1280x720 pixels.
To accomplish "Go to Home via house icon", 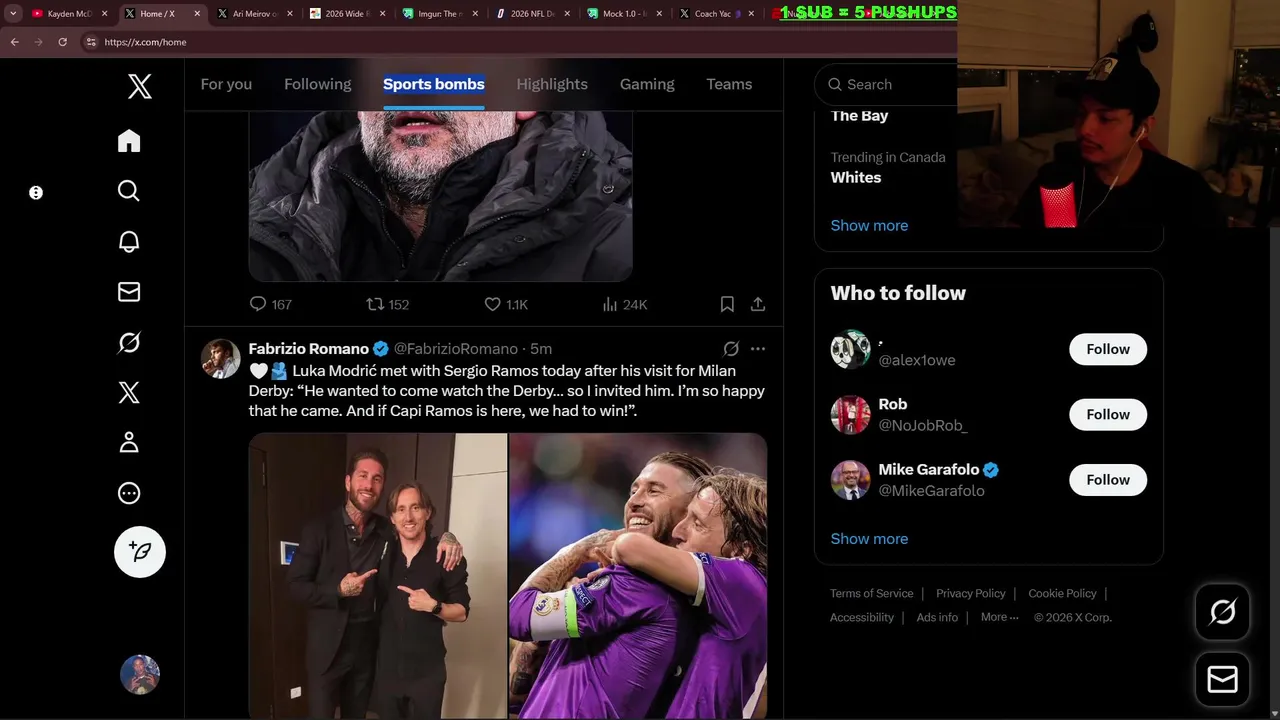I will pos(129,141).
